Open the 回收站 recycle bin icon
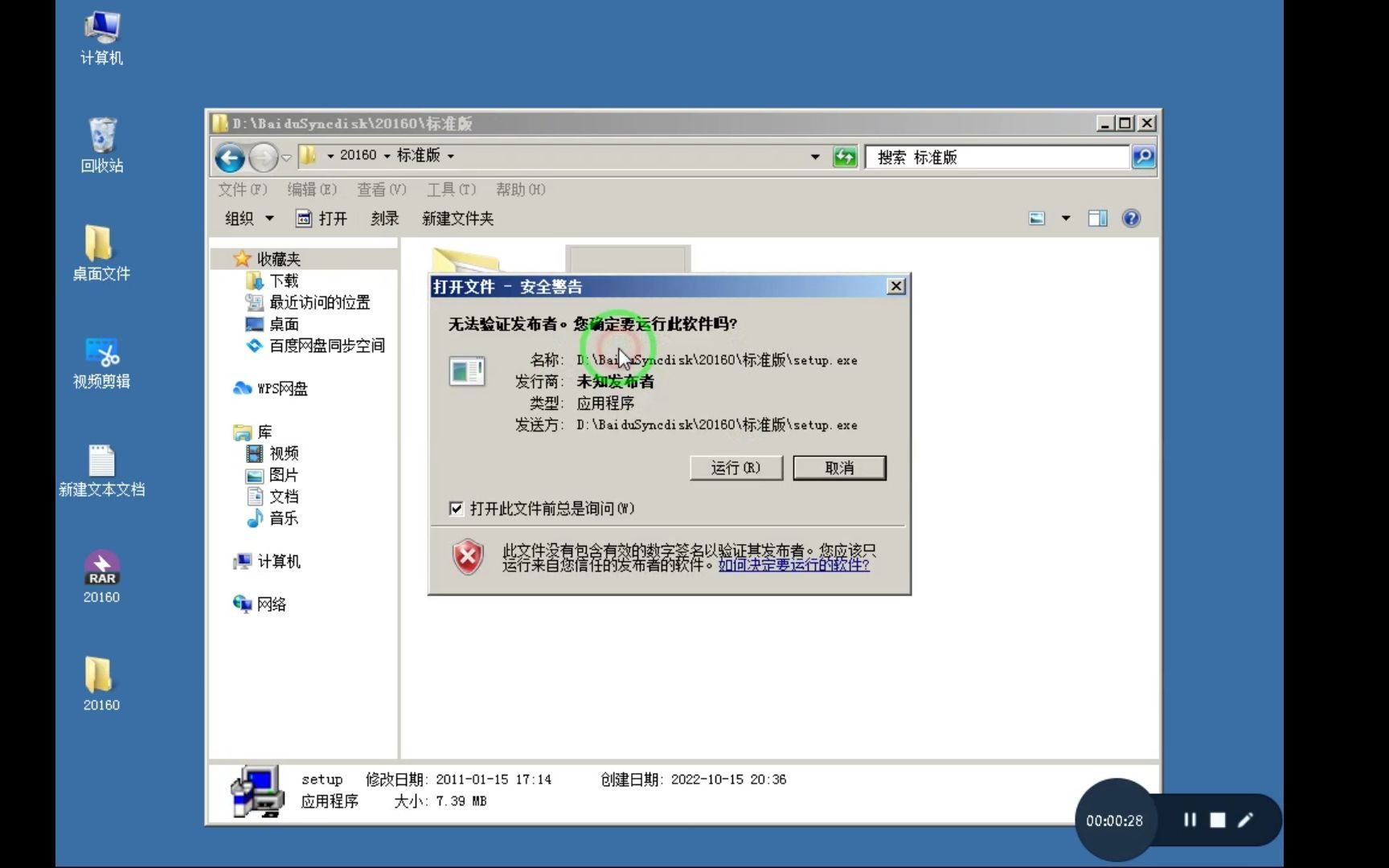Viewport: 1389px width, 868px height. [101, 145]
